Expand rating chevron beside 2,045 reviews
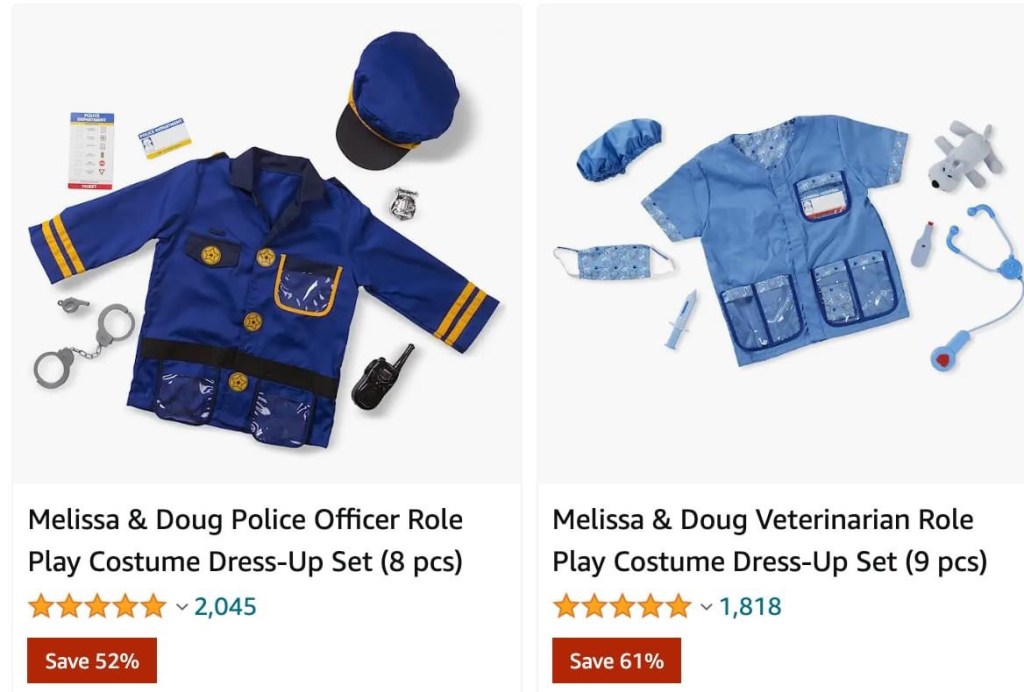This screenshot has width=1024, height=692. click(x=182, y=606)
